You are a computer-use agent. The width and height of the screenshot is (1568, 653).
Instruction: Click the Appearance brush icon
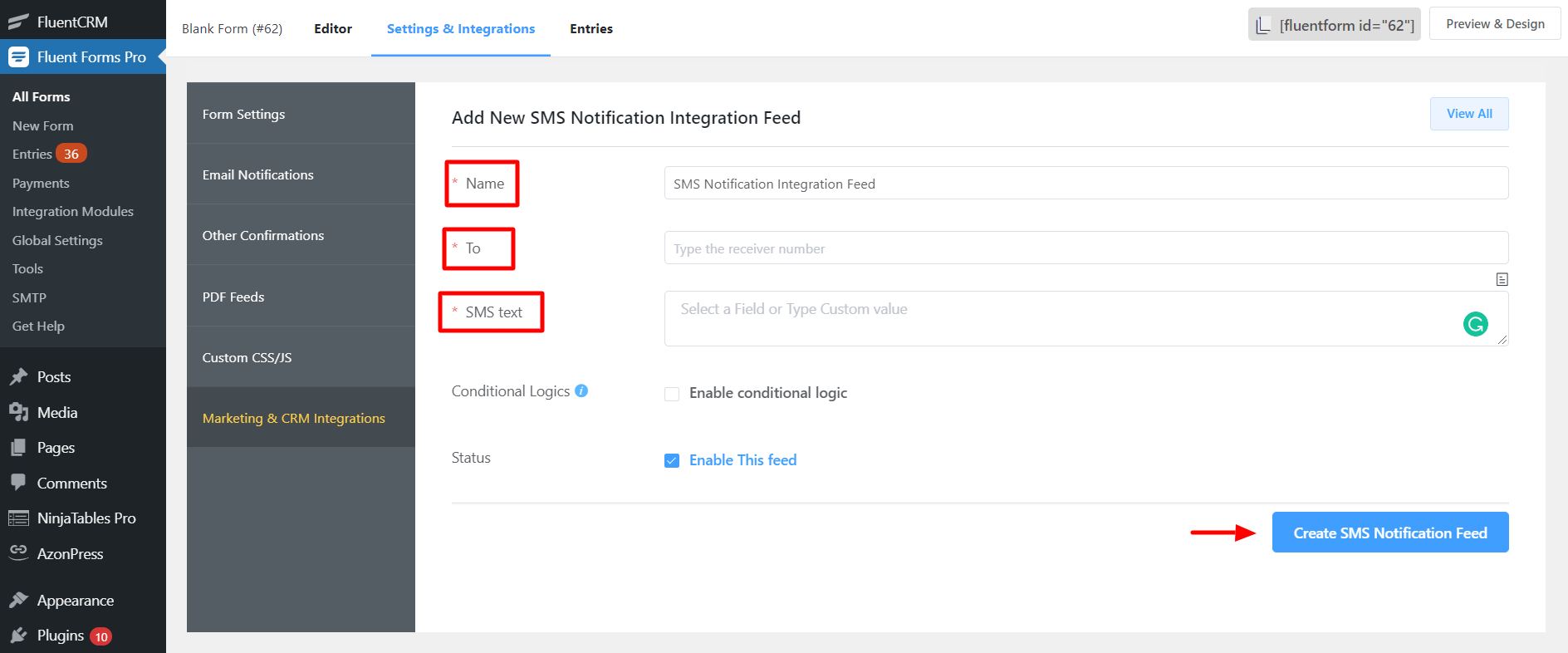(18, 600)
